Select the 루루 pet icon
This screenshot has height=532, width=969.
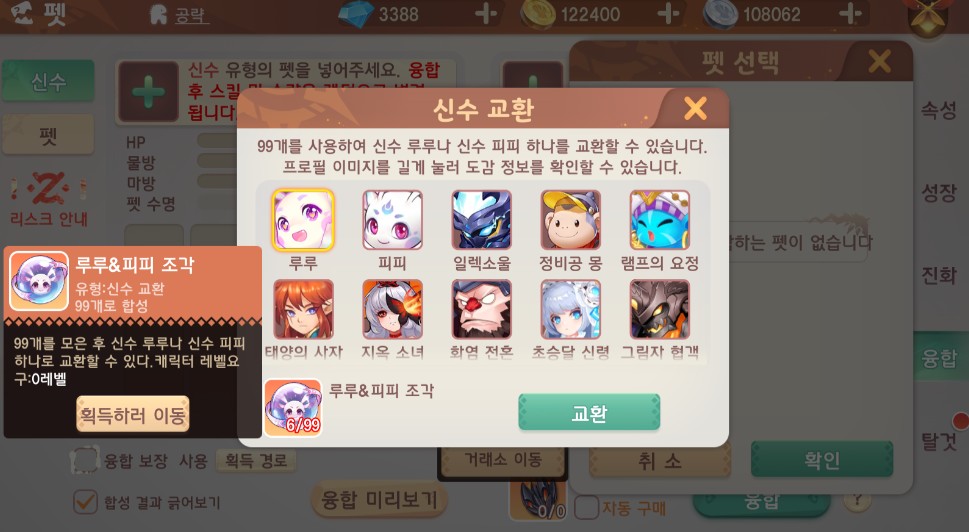303,220
